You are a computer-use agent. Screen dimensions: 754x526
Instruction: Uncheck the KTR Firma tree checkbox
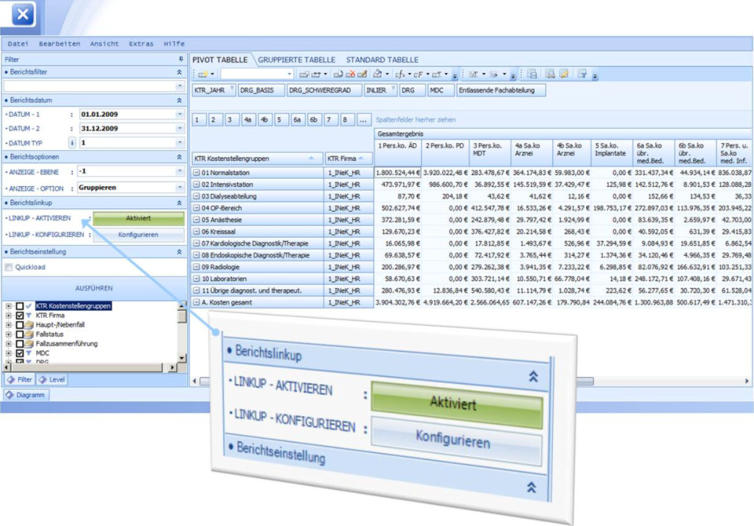[21, 316]
